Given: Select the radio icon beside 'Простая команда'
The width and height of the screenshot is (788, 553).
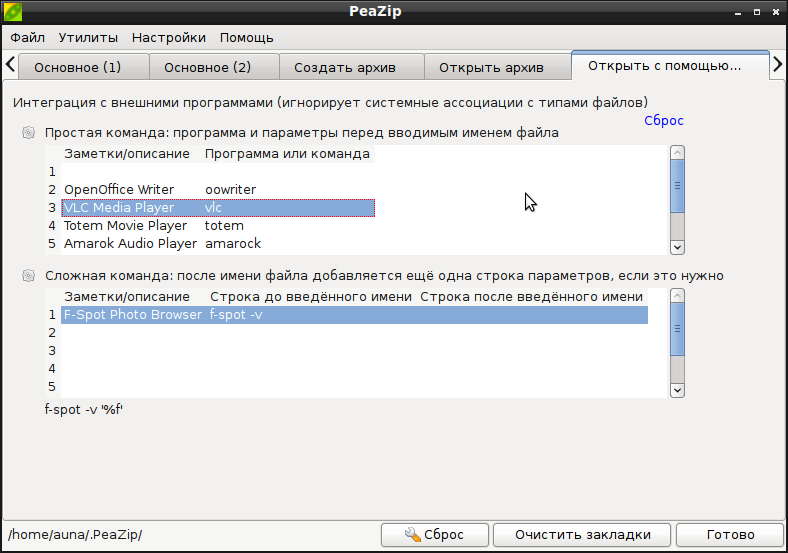Looking at the screenshot, I should (29, 133).
